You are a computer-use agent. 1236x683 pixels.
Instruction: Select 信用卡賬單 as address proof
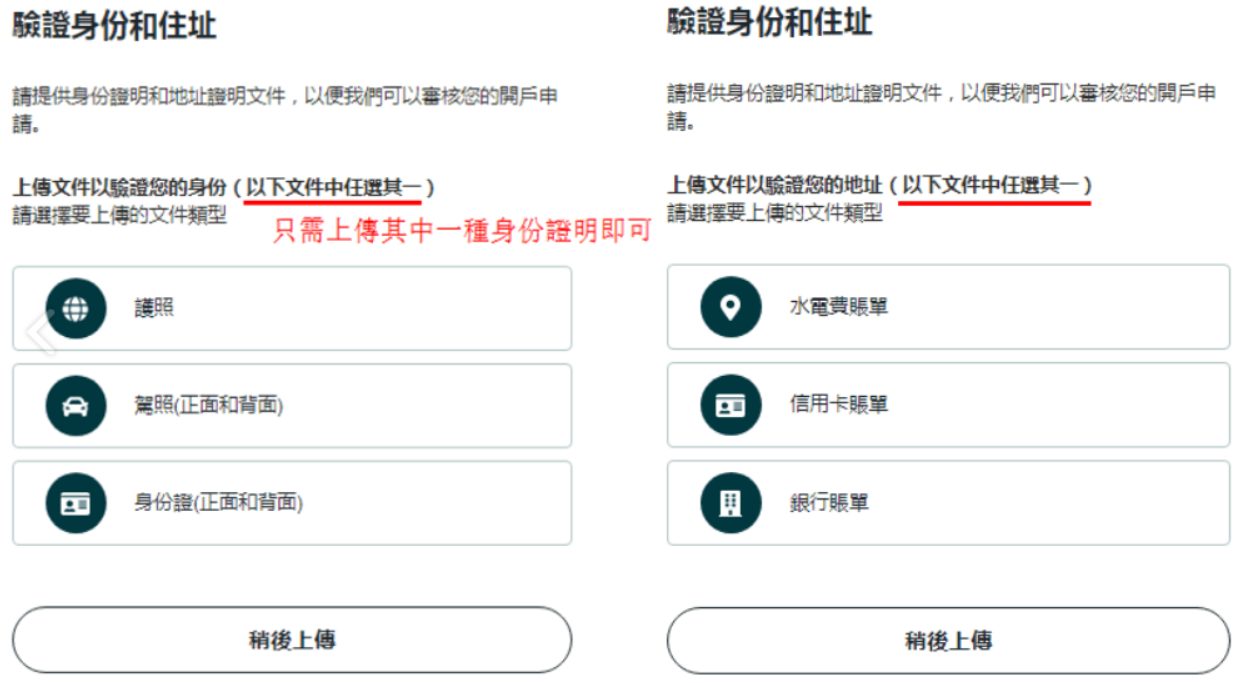tap(948, 404)
